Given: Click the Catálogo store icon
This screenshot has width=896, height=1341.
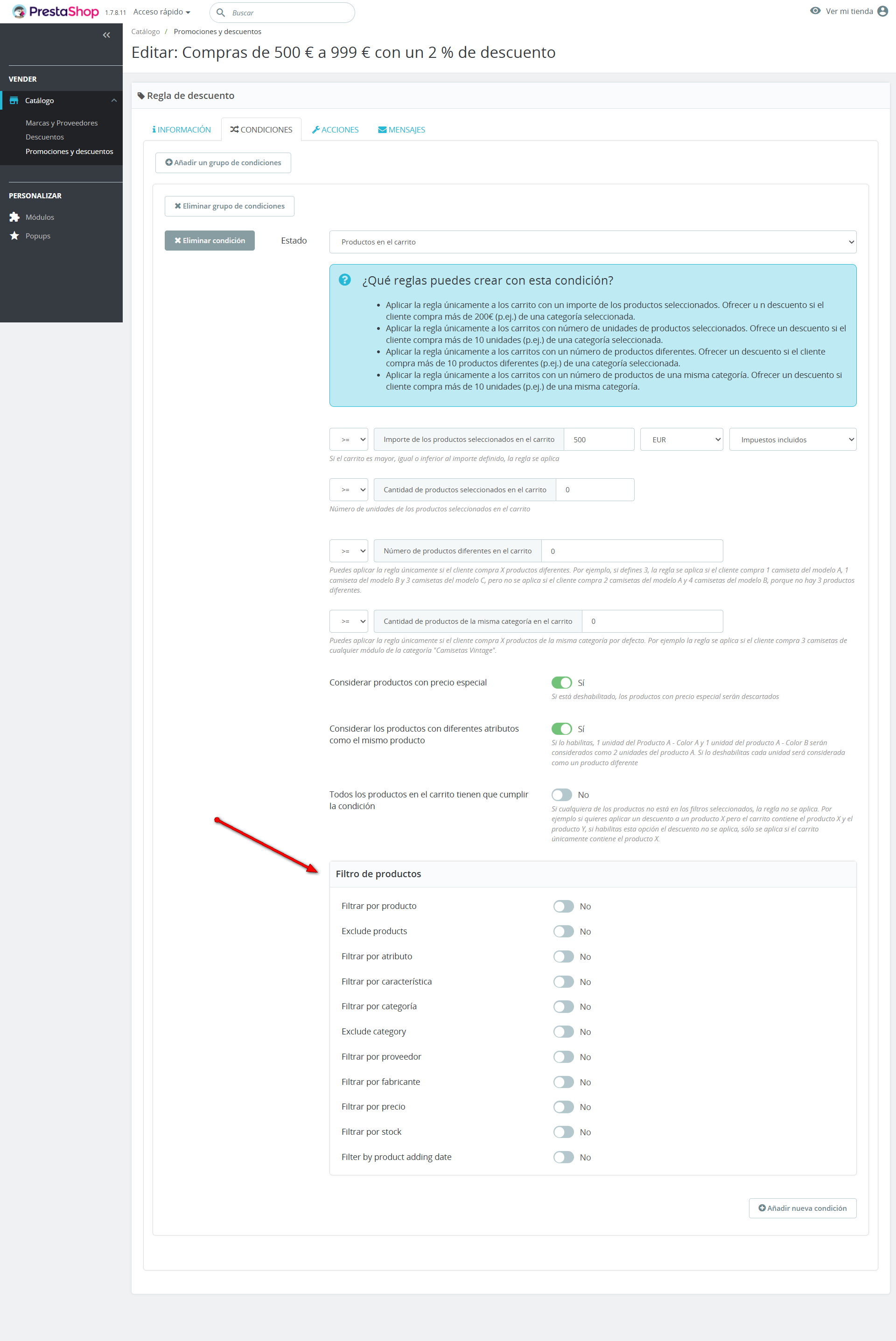Looking at the screenshot, I should point(14,101).
